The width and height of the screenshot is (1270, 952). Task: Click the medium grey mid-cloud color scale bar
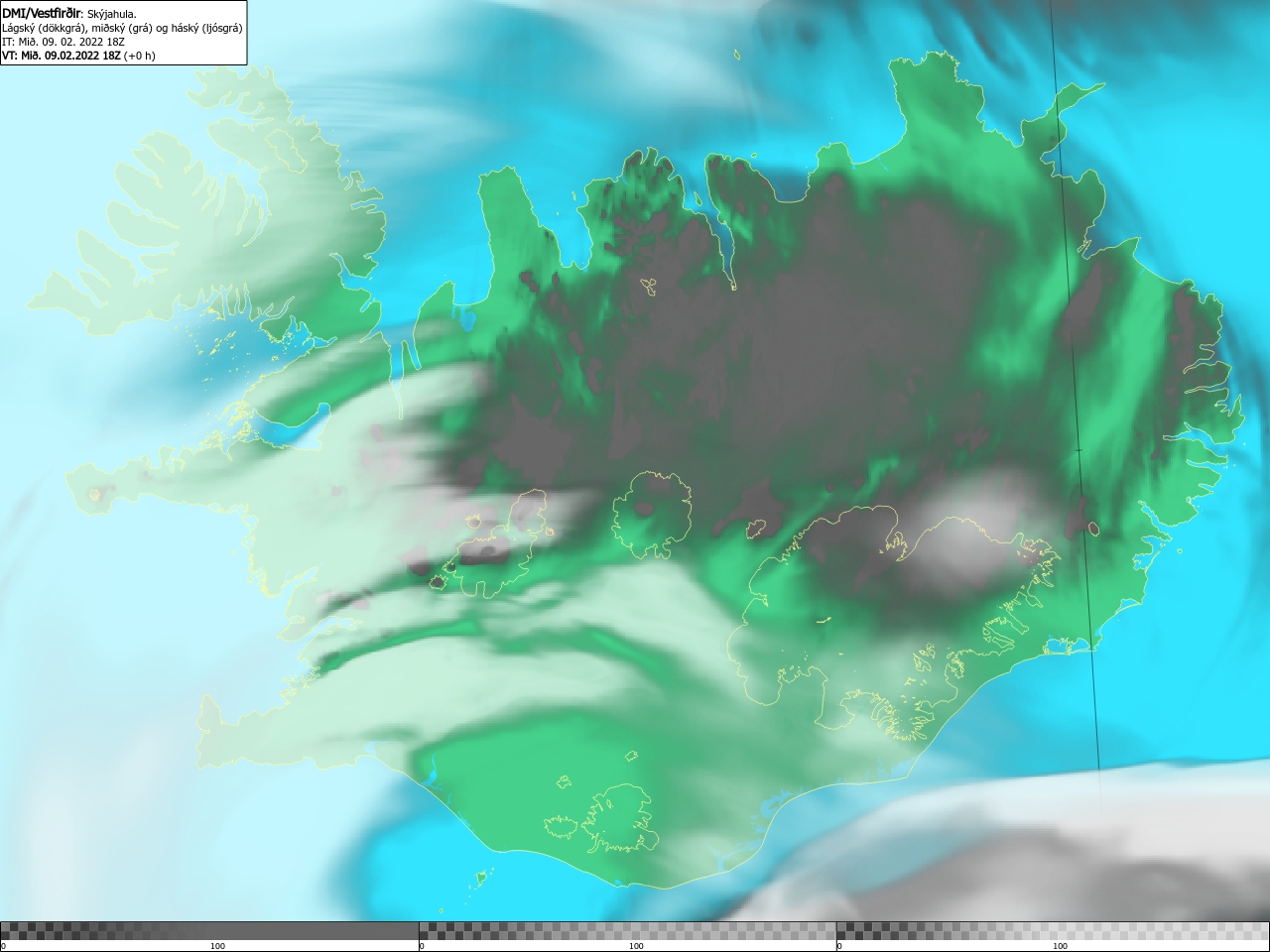pyautogui.click(x=627, y=930)
